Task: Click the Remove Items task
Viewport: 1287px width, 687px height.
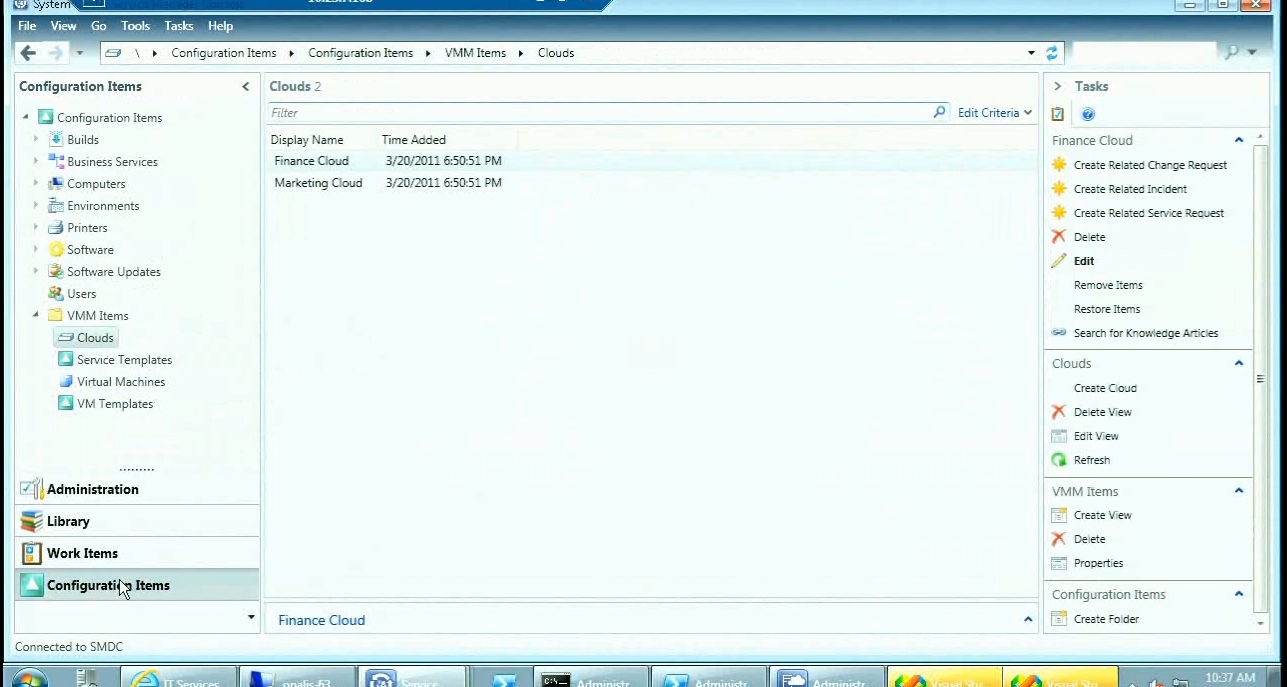Action: tap(1108, 285)
